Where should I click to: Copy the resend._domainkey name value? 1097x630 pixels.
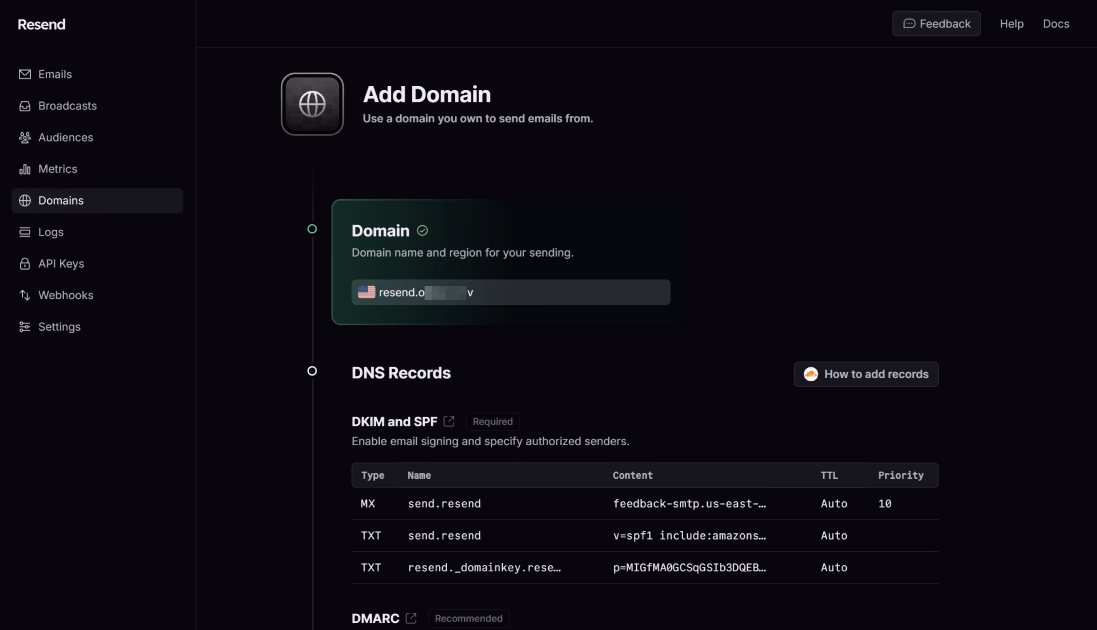(x=484, y=568)
